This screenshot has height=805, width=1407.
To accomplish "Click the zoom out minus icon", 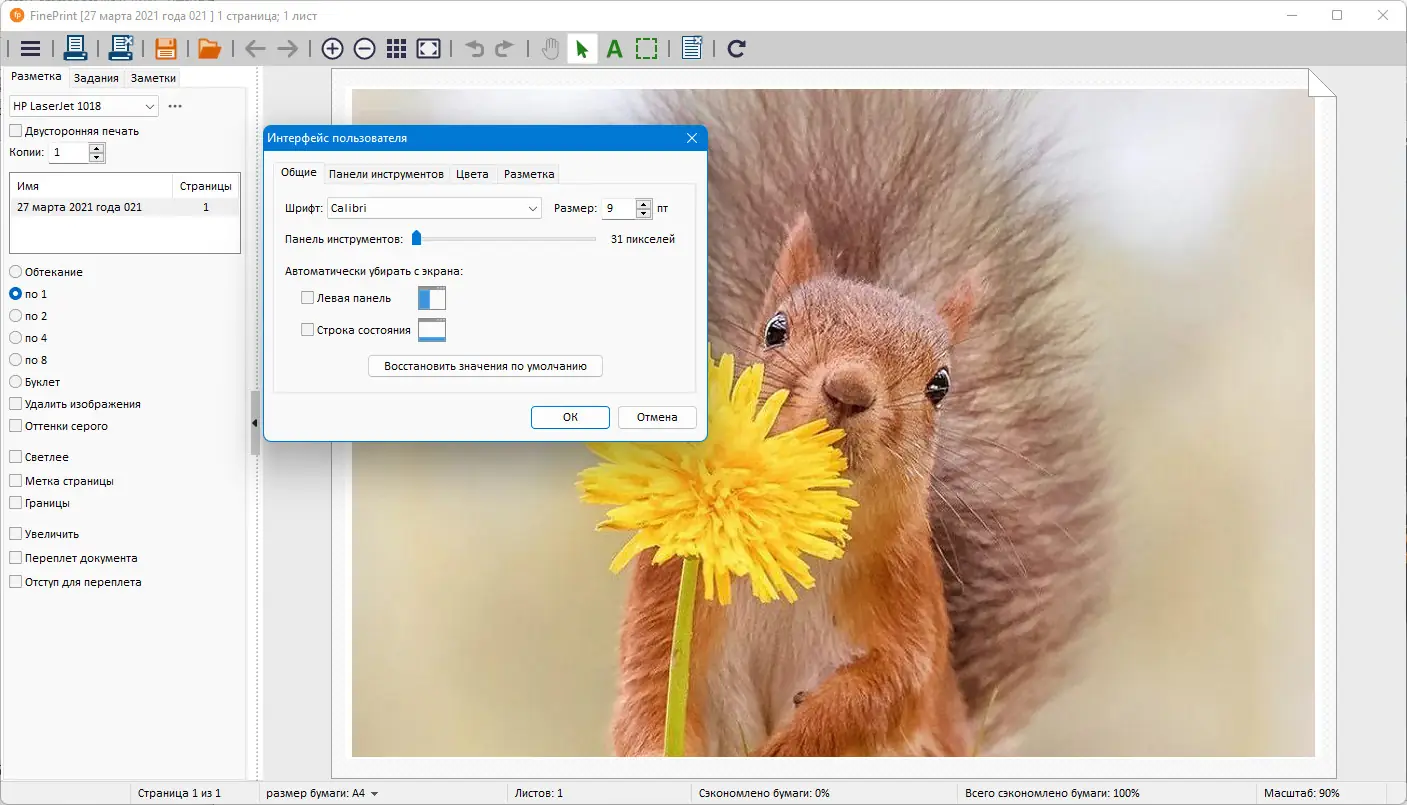I will tap(365, 48).
